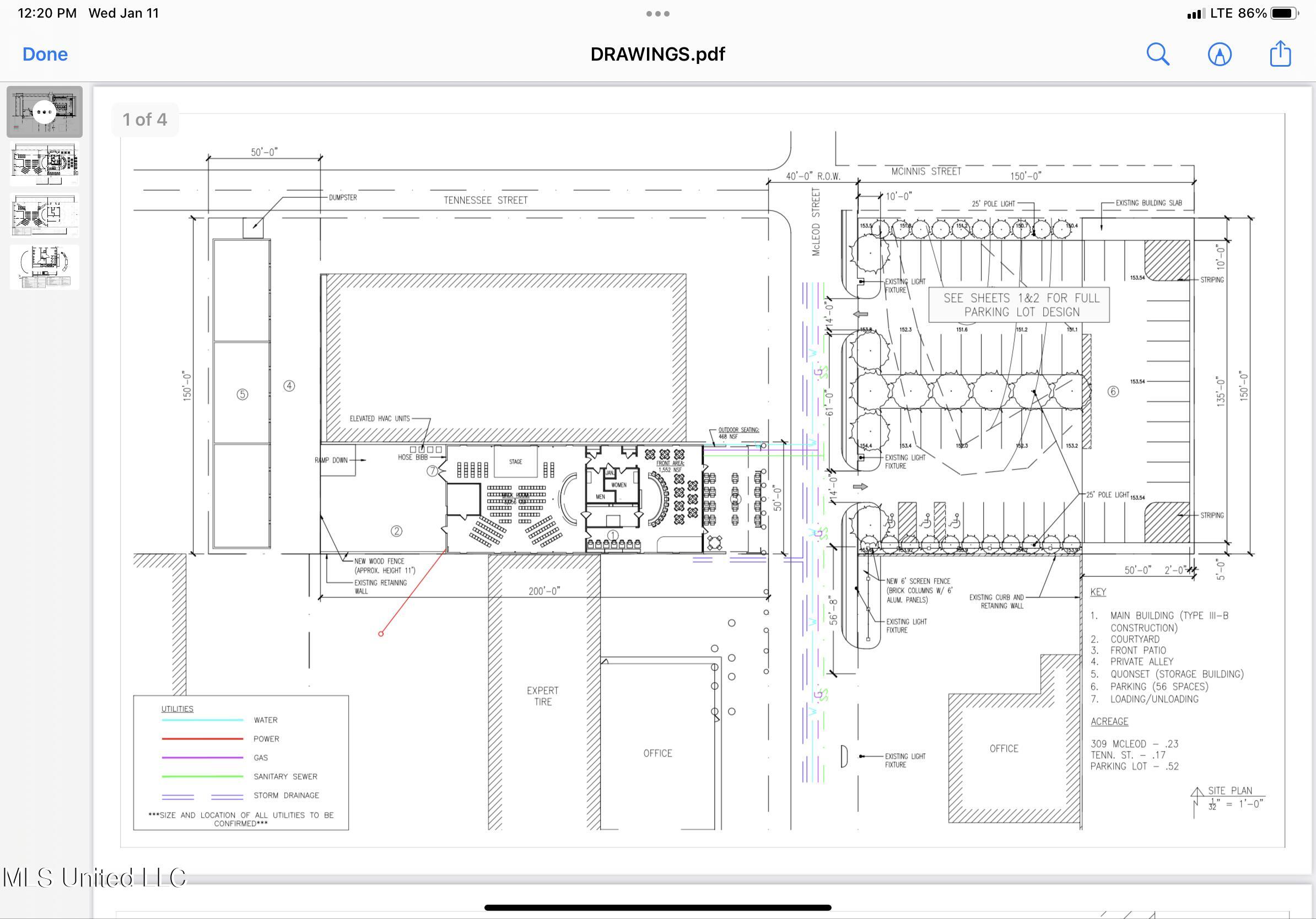Go to the fourth page thumbnail
1316x919 pixels.
(44, 267)
